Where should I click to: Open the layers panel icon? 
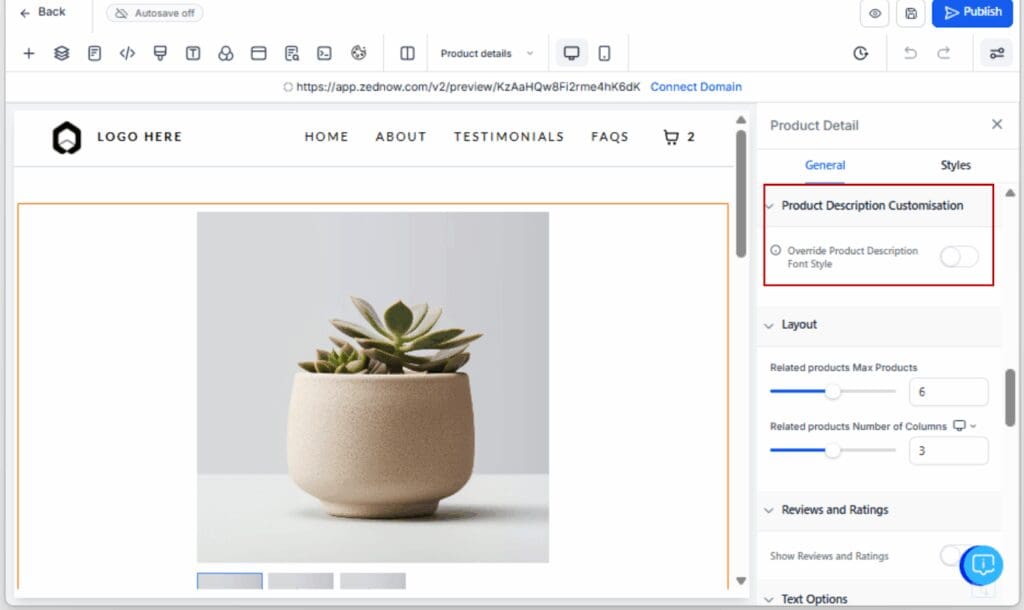61,52
